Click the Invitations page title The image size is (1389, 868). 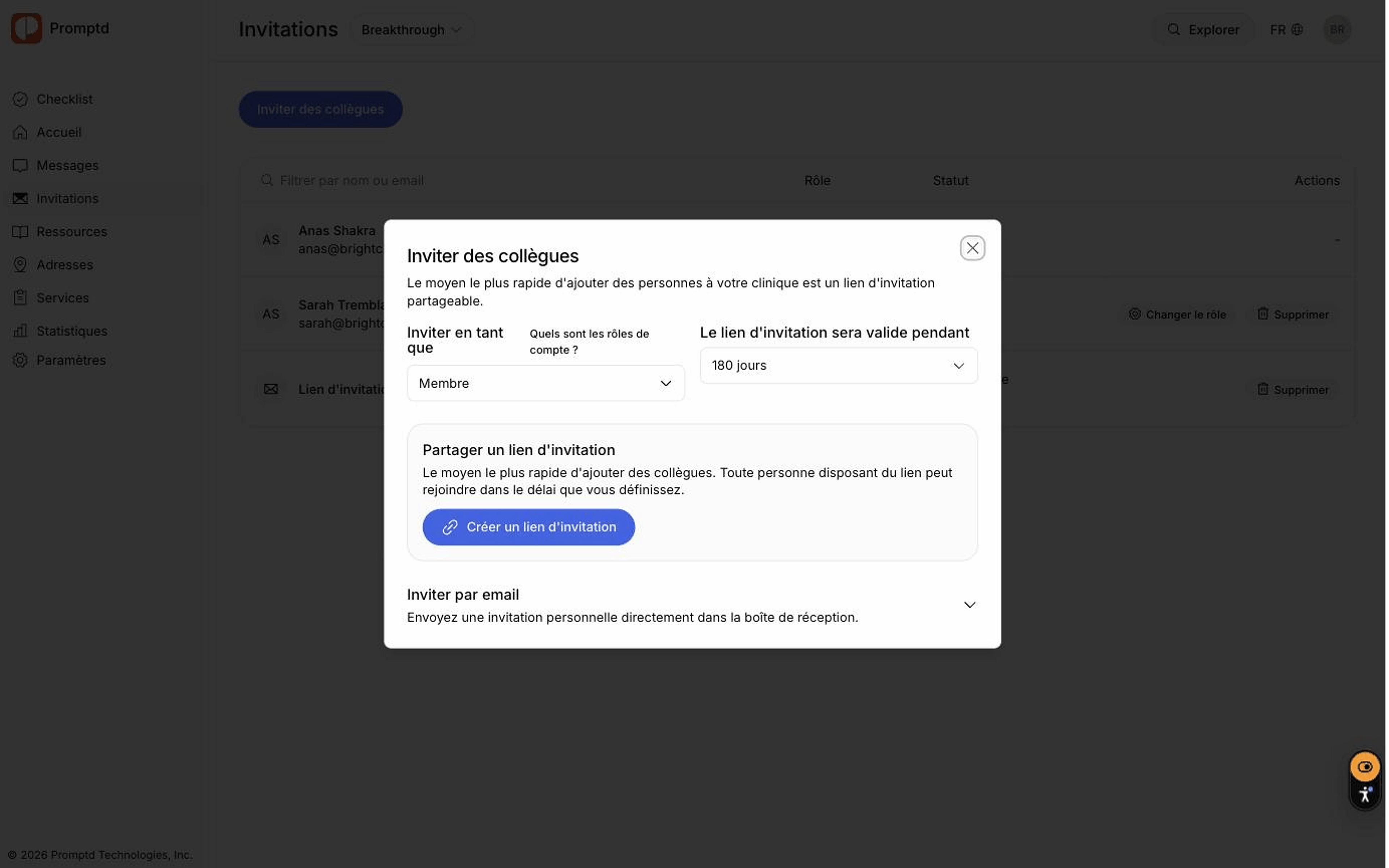[289, 29]
